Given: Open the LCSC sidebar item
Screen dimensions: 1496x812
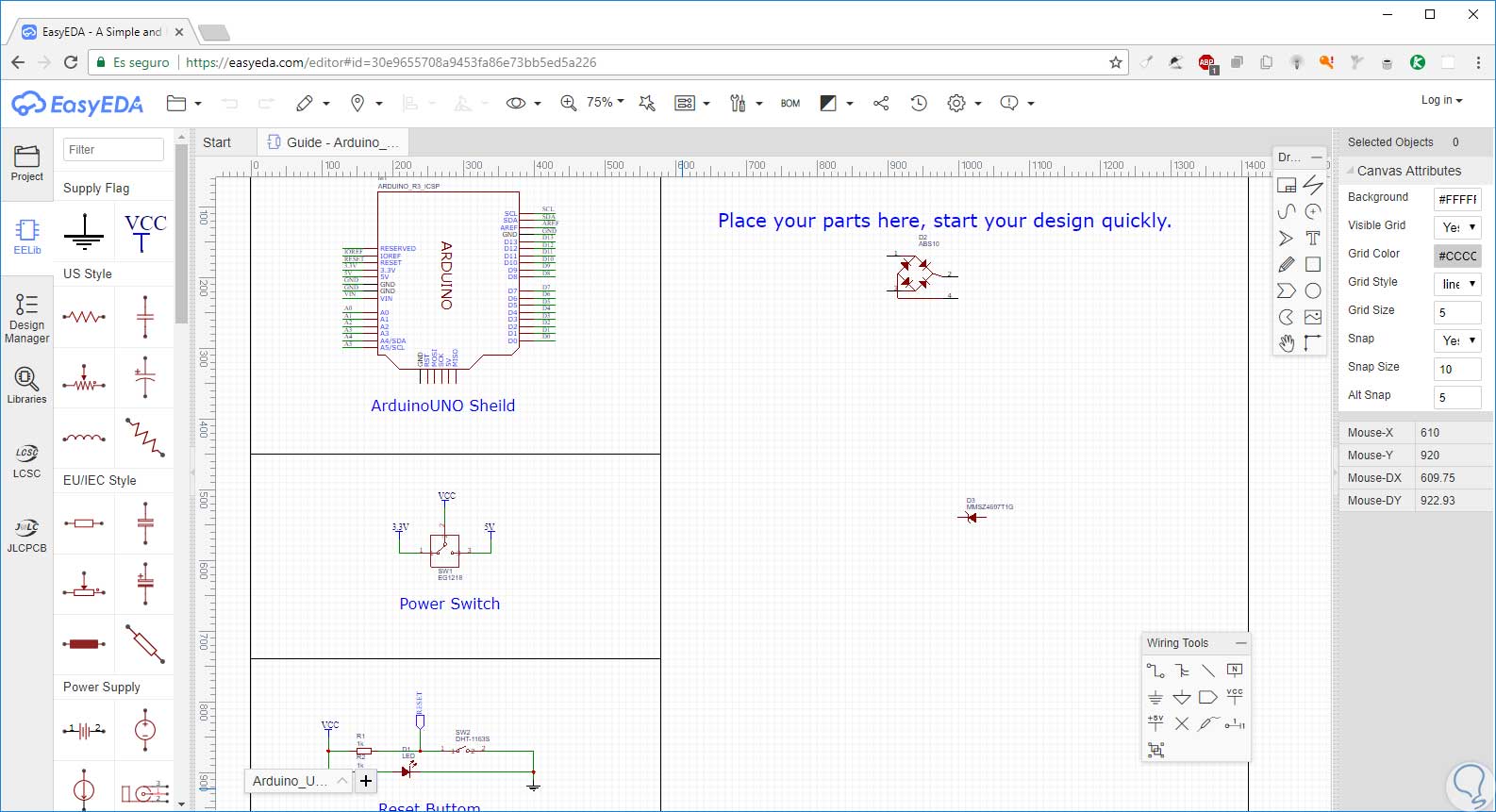Looking at the screenshot, I should click(27, 461).
